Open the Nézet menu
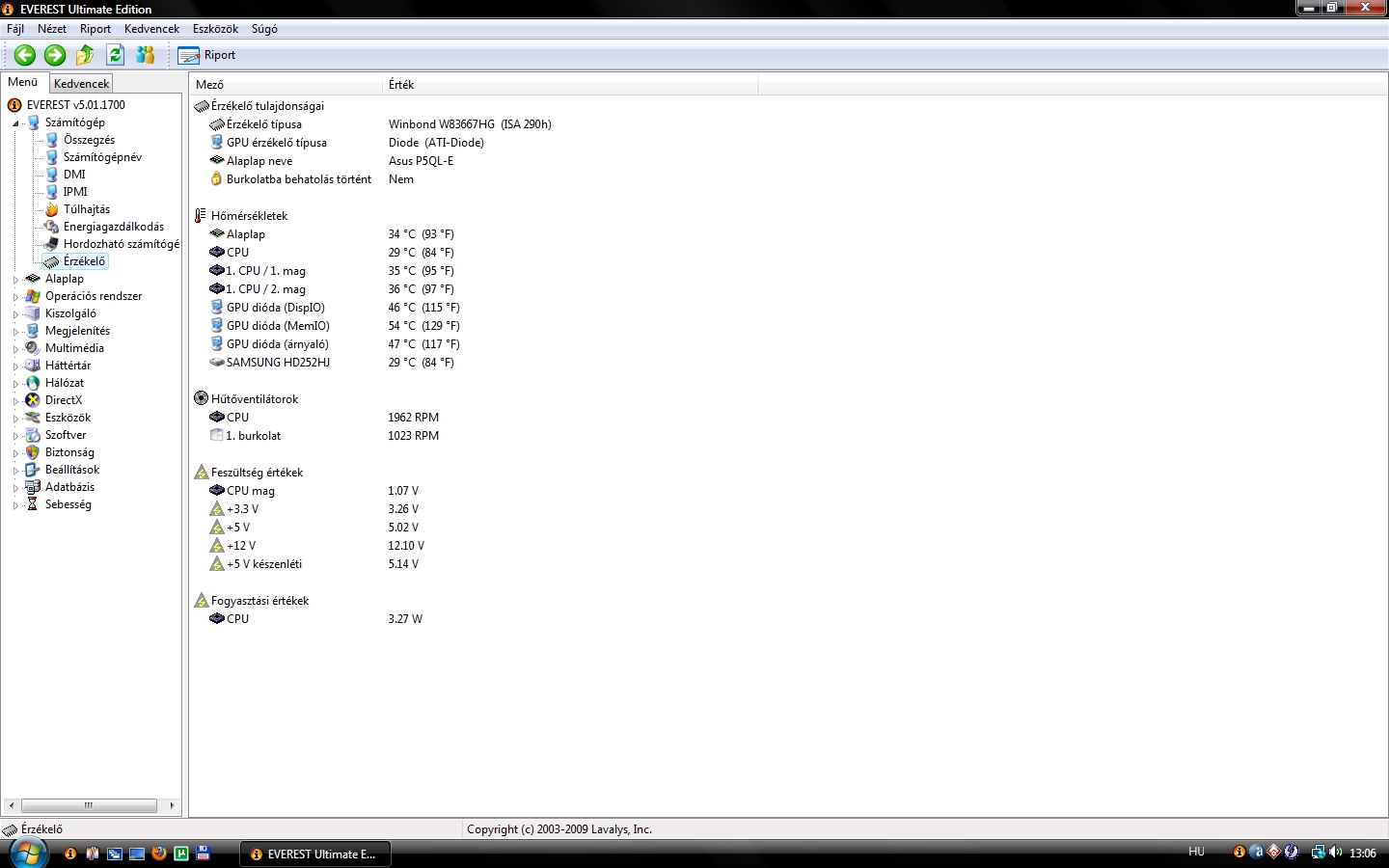This screenshot has width=1389, height=868. (52, 29)
